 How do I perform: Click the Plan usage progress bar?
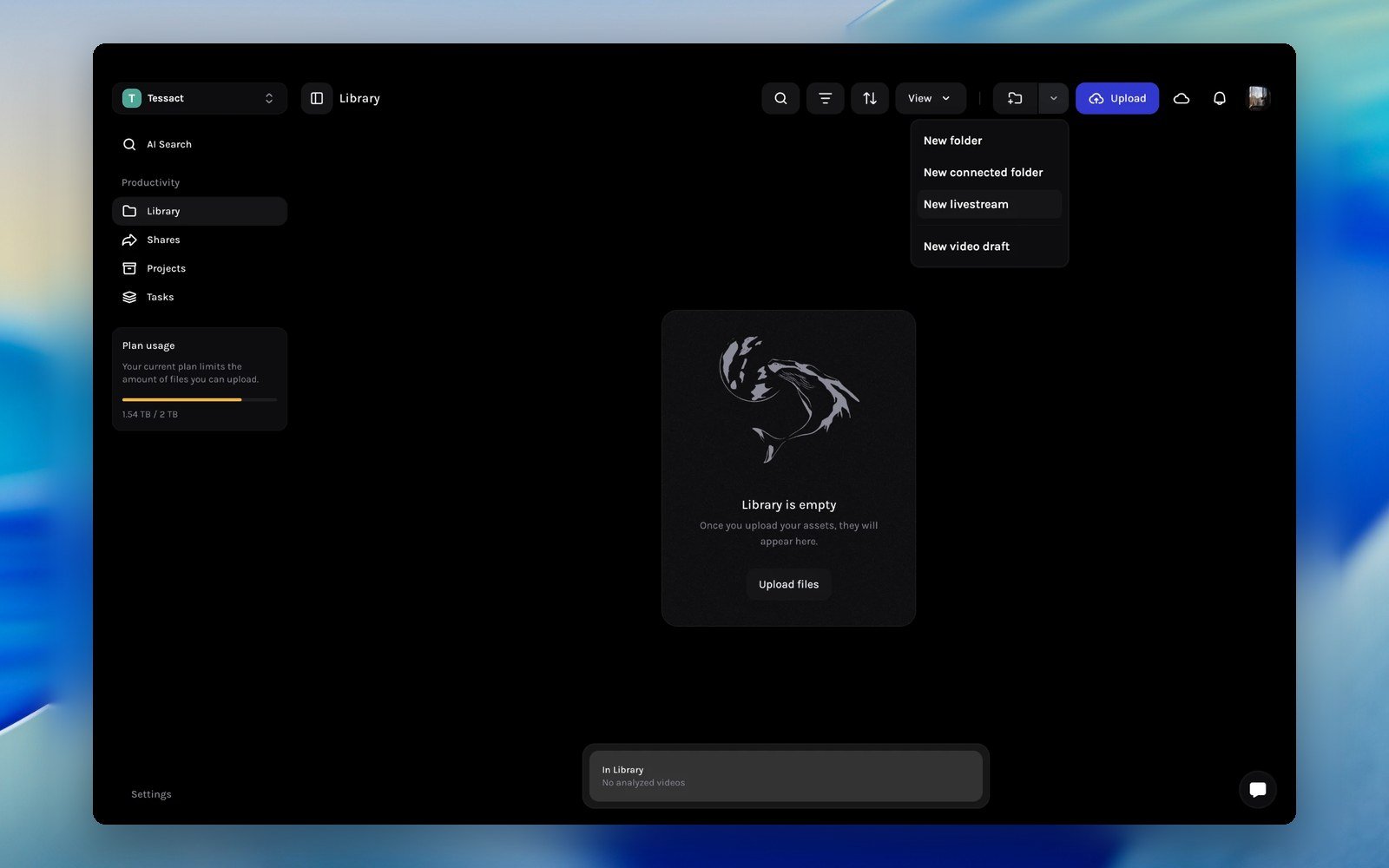point(199,399)
